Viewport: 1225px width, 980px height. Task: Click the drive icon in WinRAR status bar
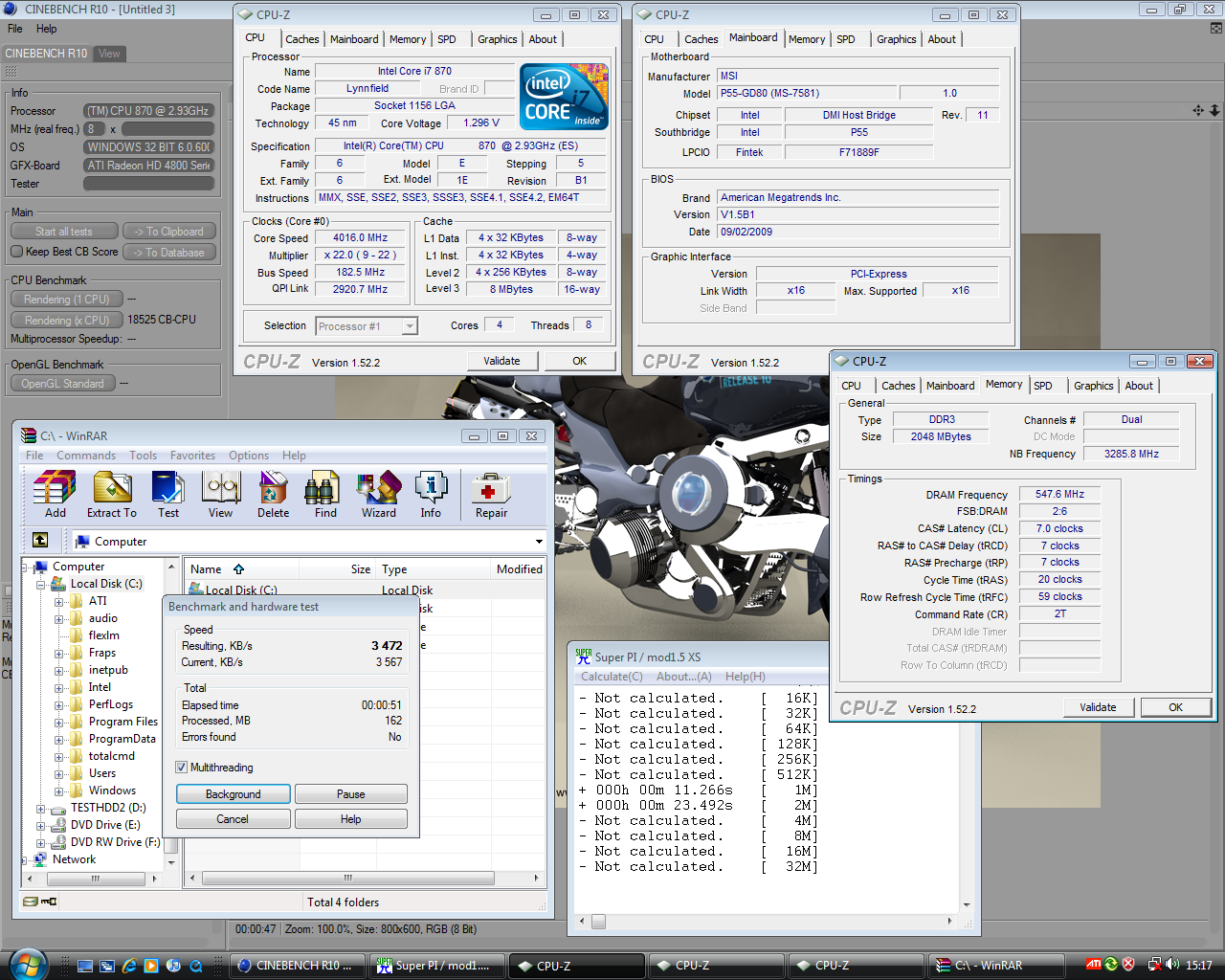tap(30, 902)
